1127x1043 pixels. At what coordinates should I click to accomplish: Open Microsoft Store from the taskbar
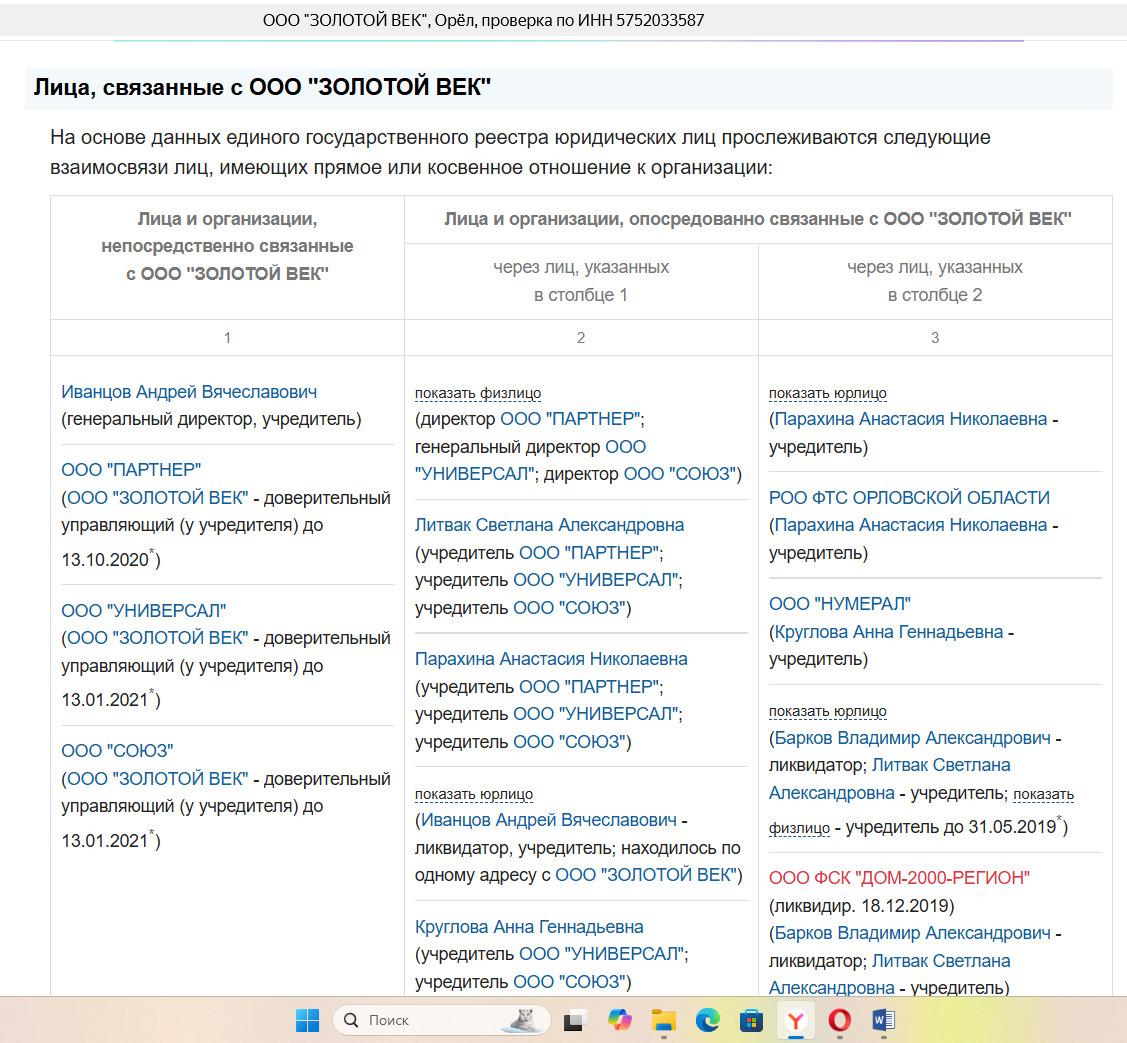coord(752,1020)
